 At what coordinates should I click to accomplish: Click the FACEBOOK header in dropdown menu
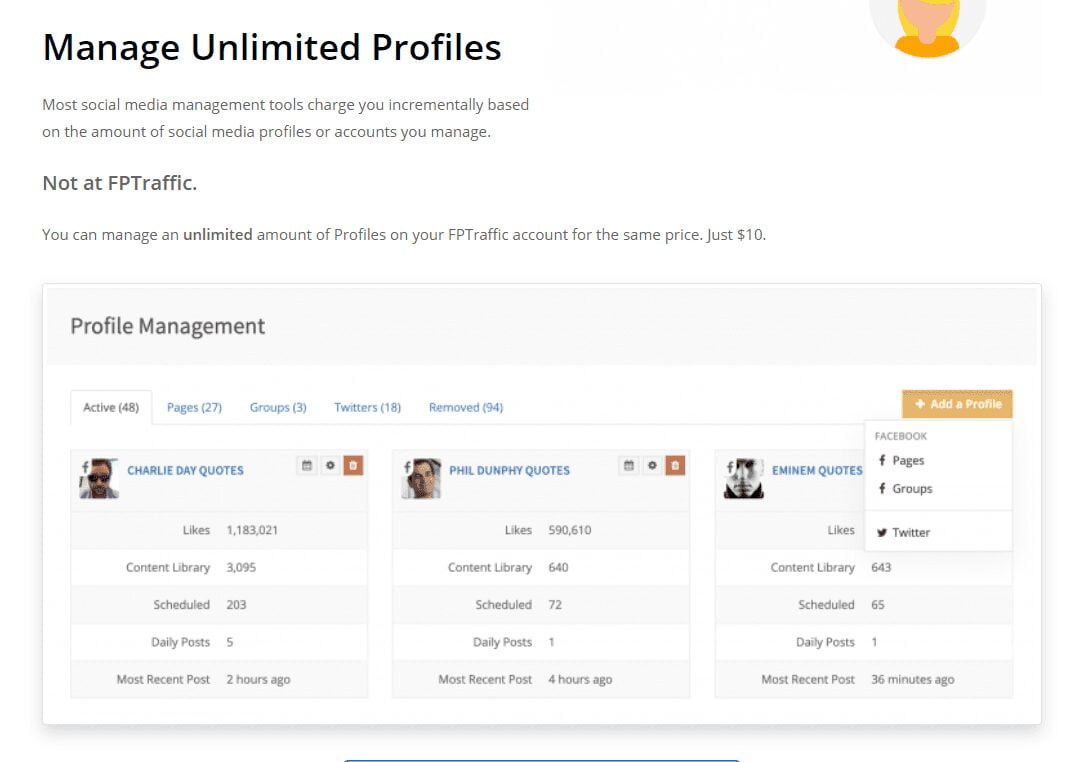point(901,436)
